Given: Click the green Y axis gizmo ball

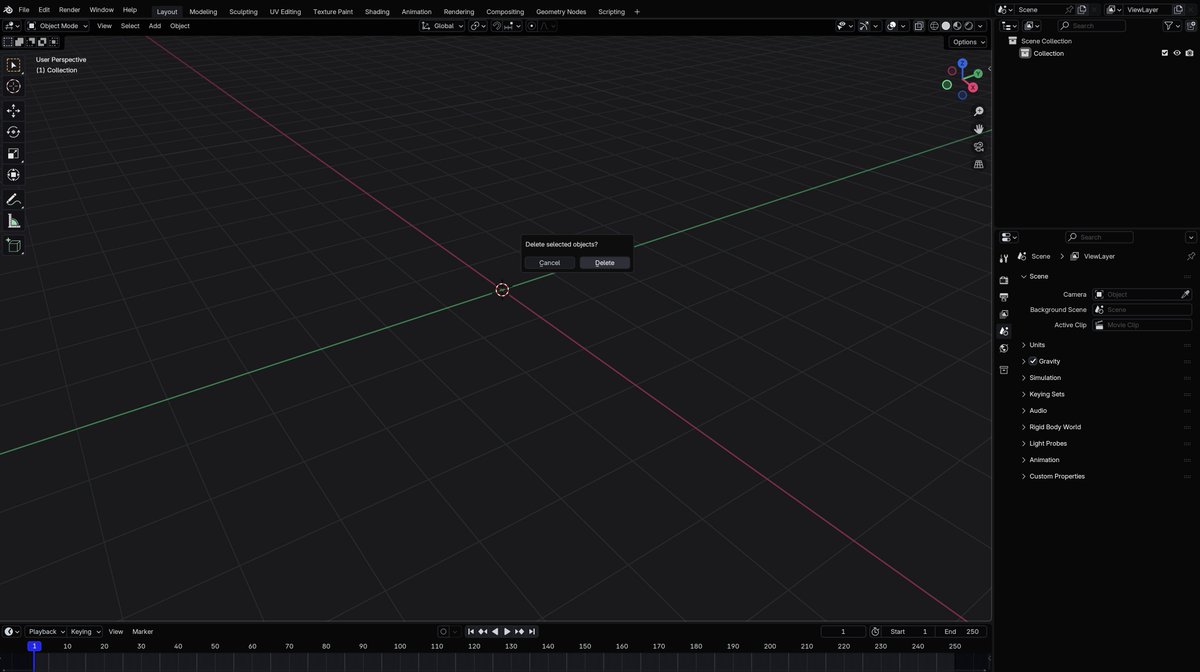Looking at the screenshot, I should point(978,74).
